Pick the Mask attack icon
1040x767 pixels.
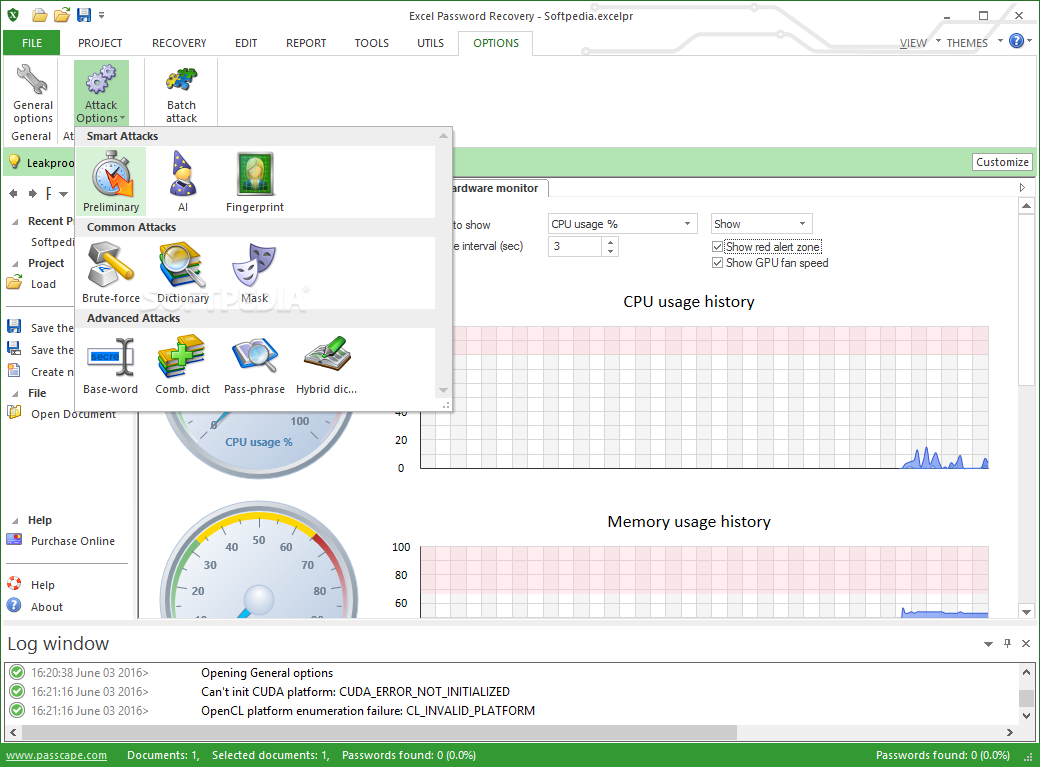pos(255,265)
